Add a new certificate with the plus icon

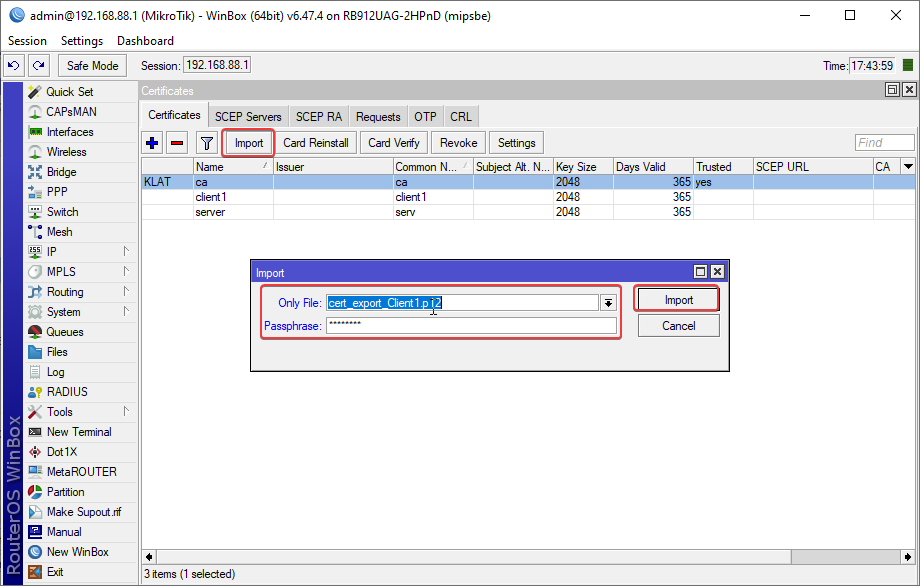(x=152, y=143)
